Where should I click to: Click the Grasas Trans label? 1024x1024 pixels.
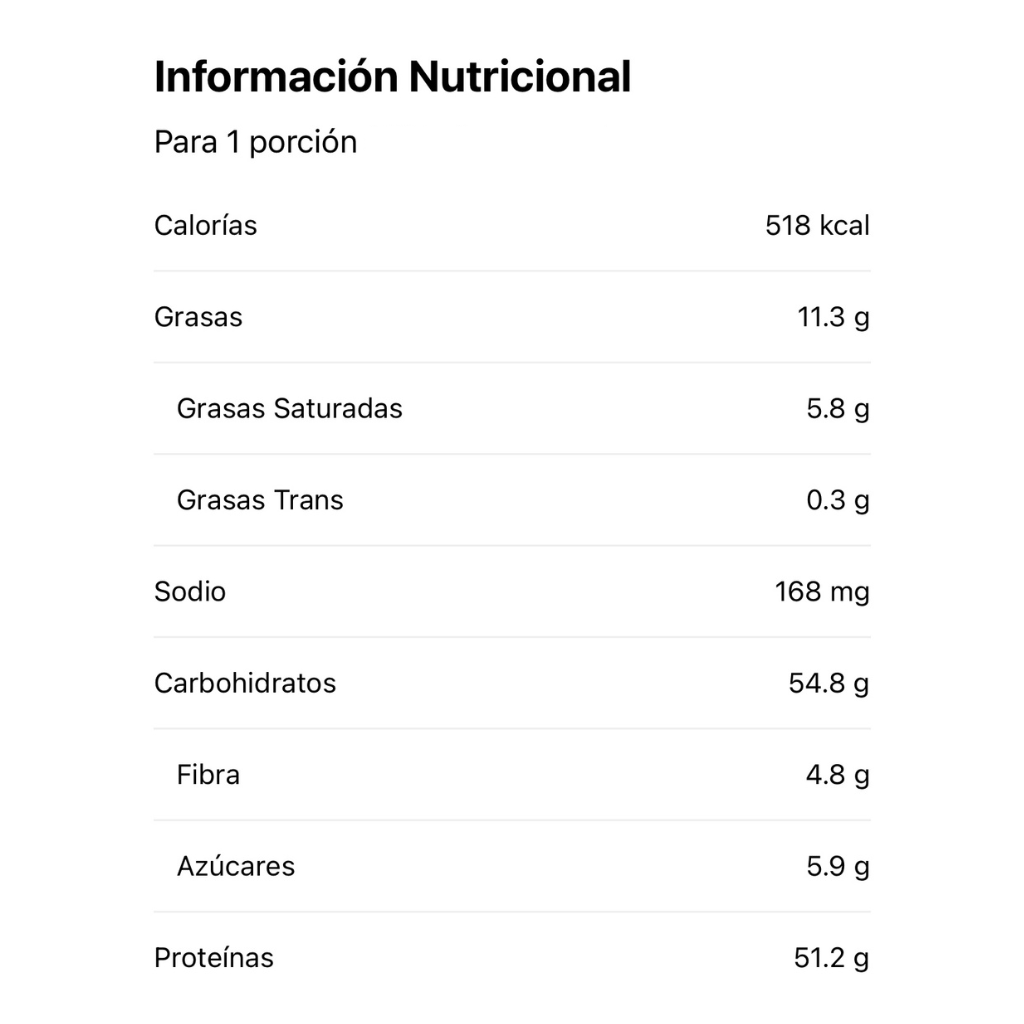(260, 500)
